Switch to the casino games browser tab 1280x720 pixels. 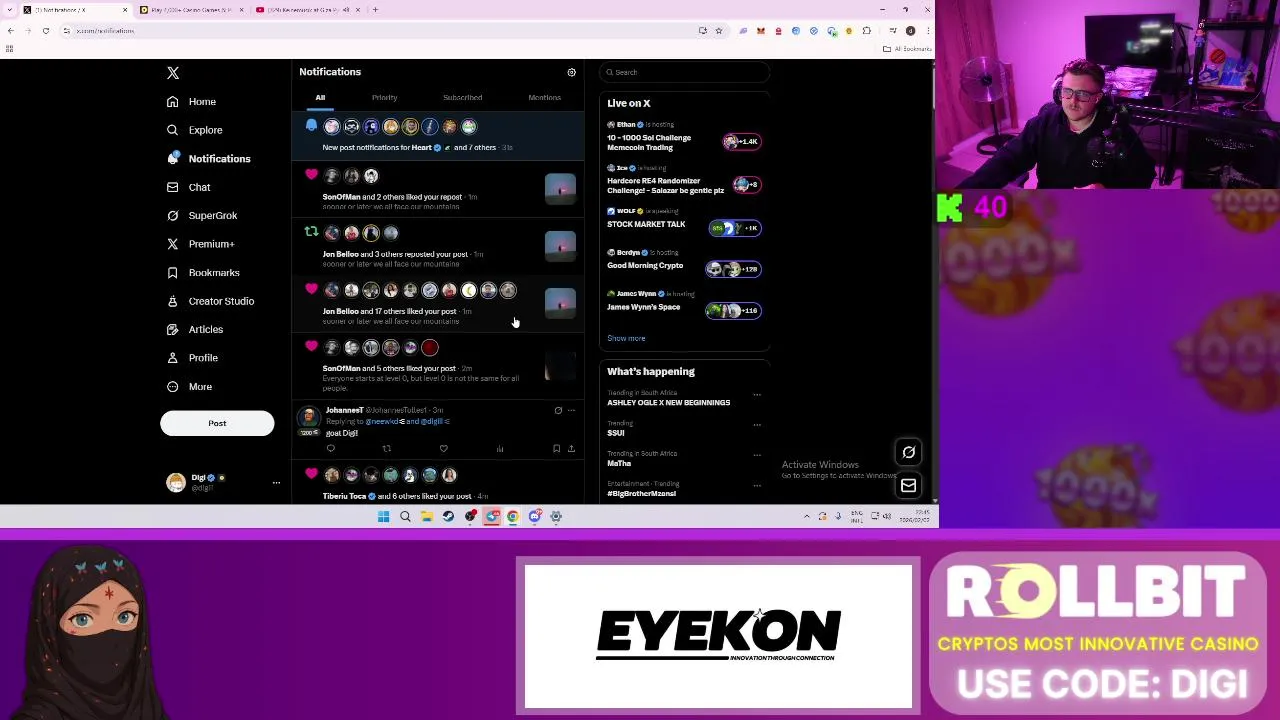tap(190, 10)
